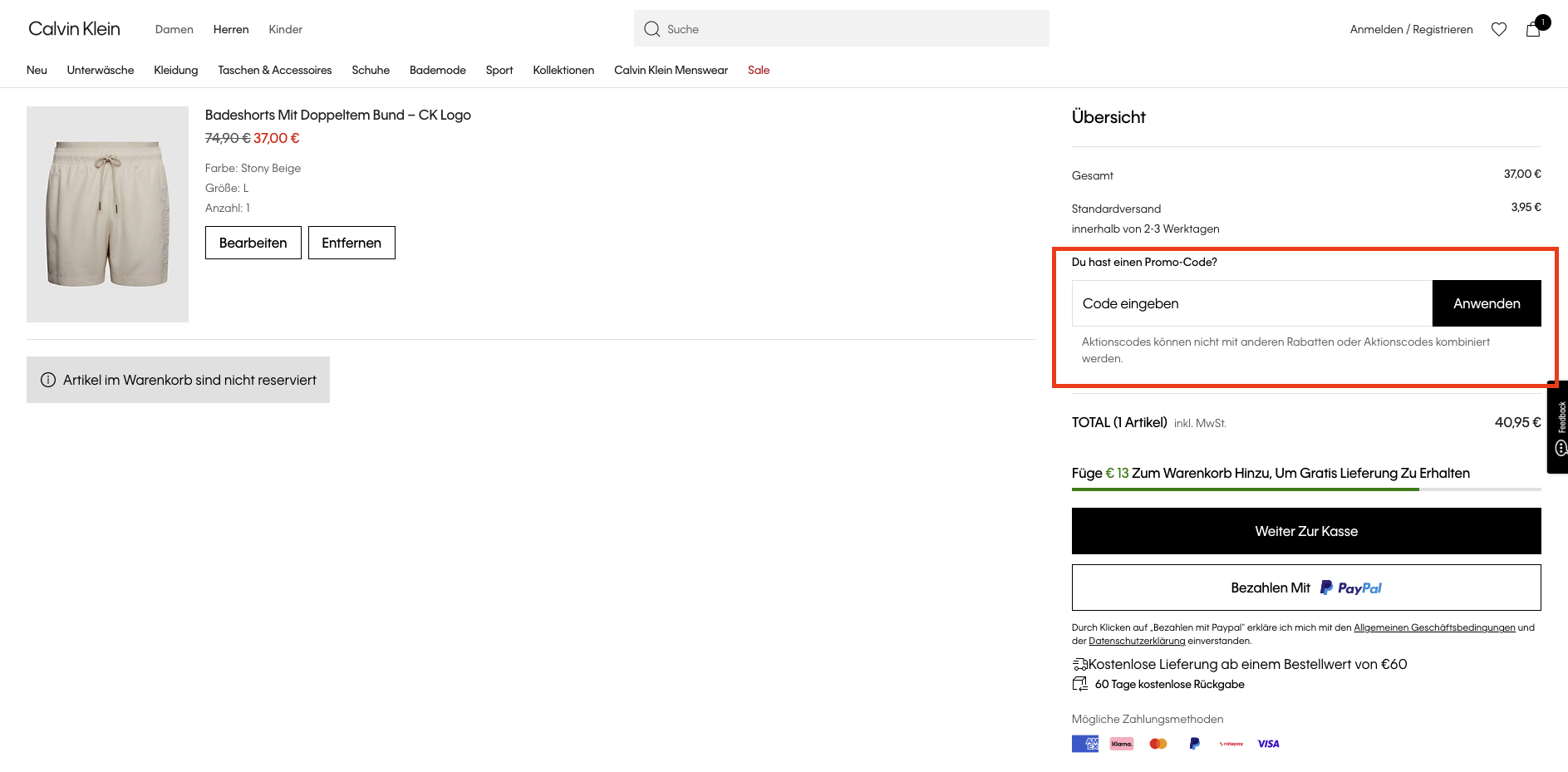Screen dimensions: 1568x772
Task: Click Du hast einen Promo-Code? label
Action: click(1144, 262)
